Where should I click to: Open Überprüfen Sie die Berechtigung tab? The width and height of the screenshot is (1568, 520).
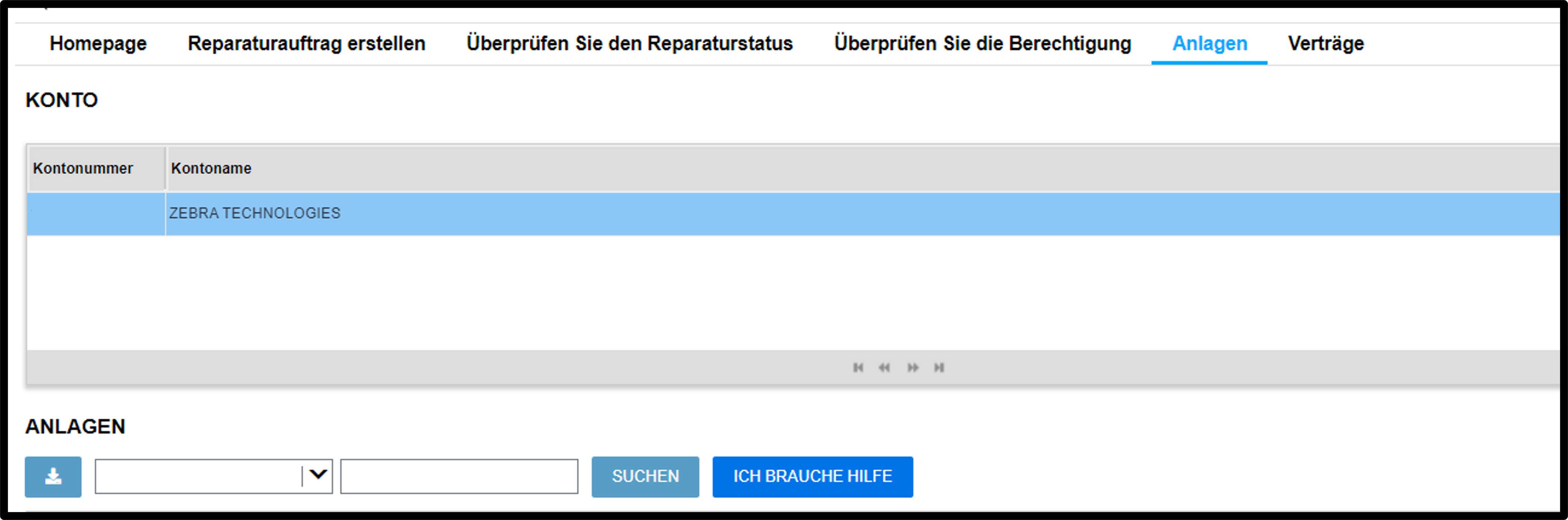(x=983, y=44)
